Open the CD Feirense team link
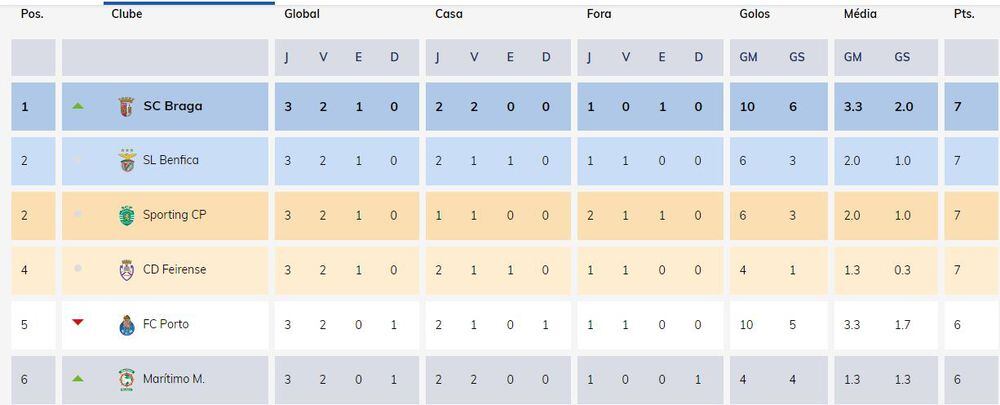Image resolution: width=1000 pixels, height=405 pixels. (175, 269)
